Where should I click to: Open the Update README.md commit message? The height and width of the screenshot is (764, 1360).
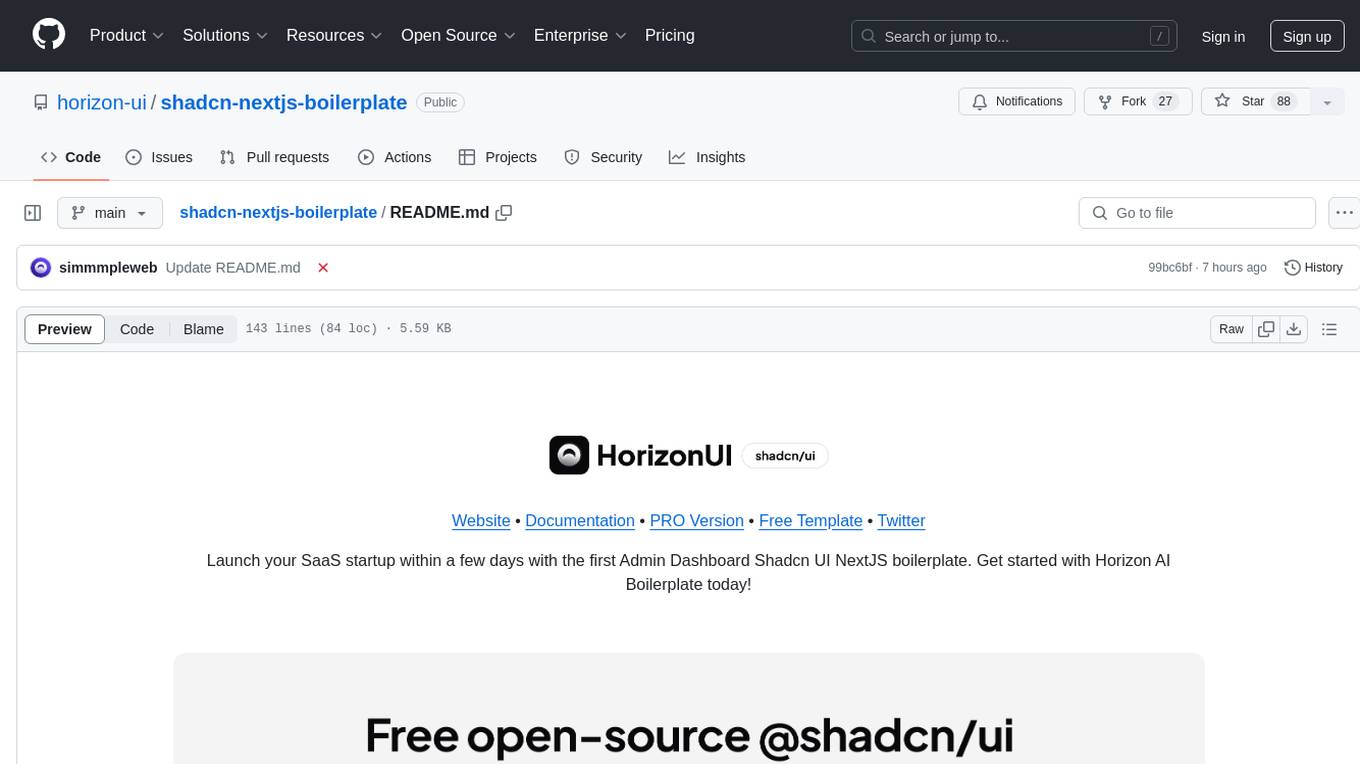(x=233, y=268)
